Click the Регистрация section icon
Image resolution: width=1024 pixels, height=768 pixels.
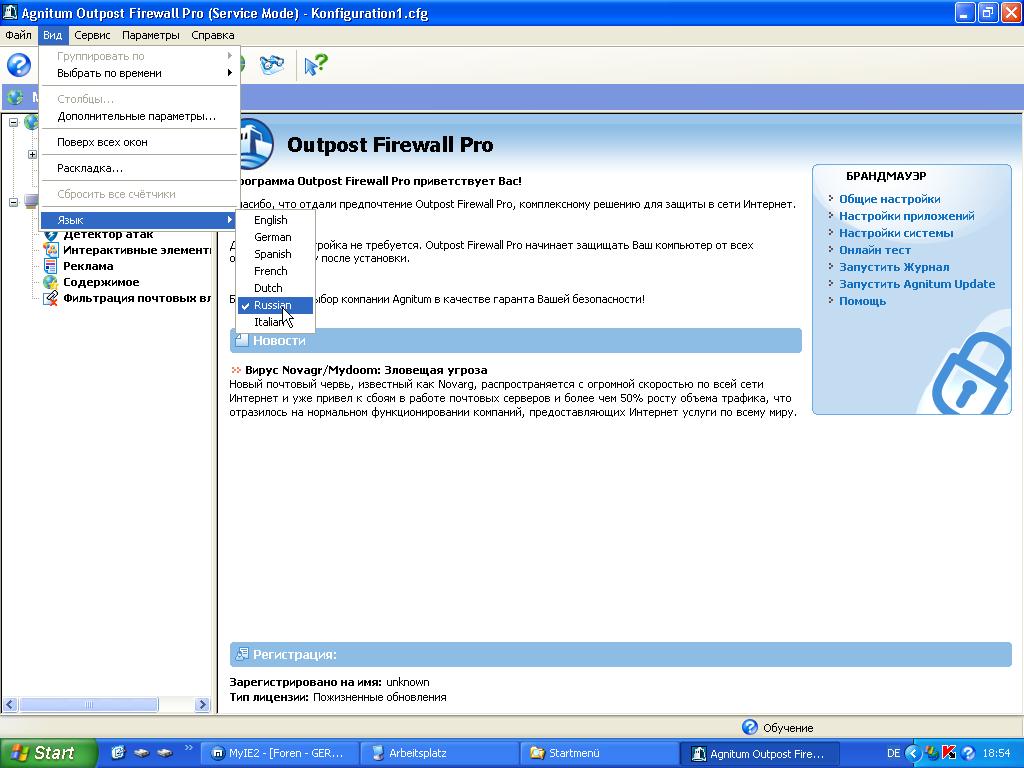tap(242, 654)
